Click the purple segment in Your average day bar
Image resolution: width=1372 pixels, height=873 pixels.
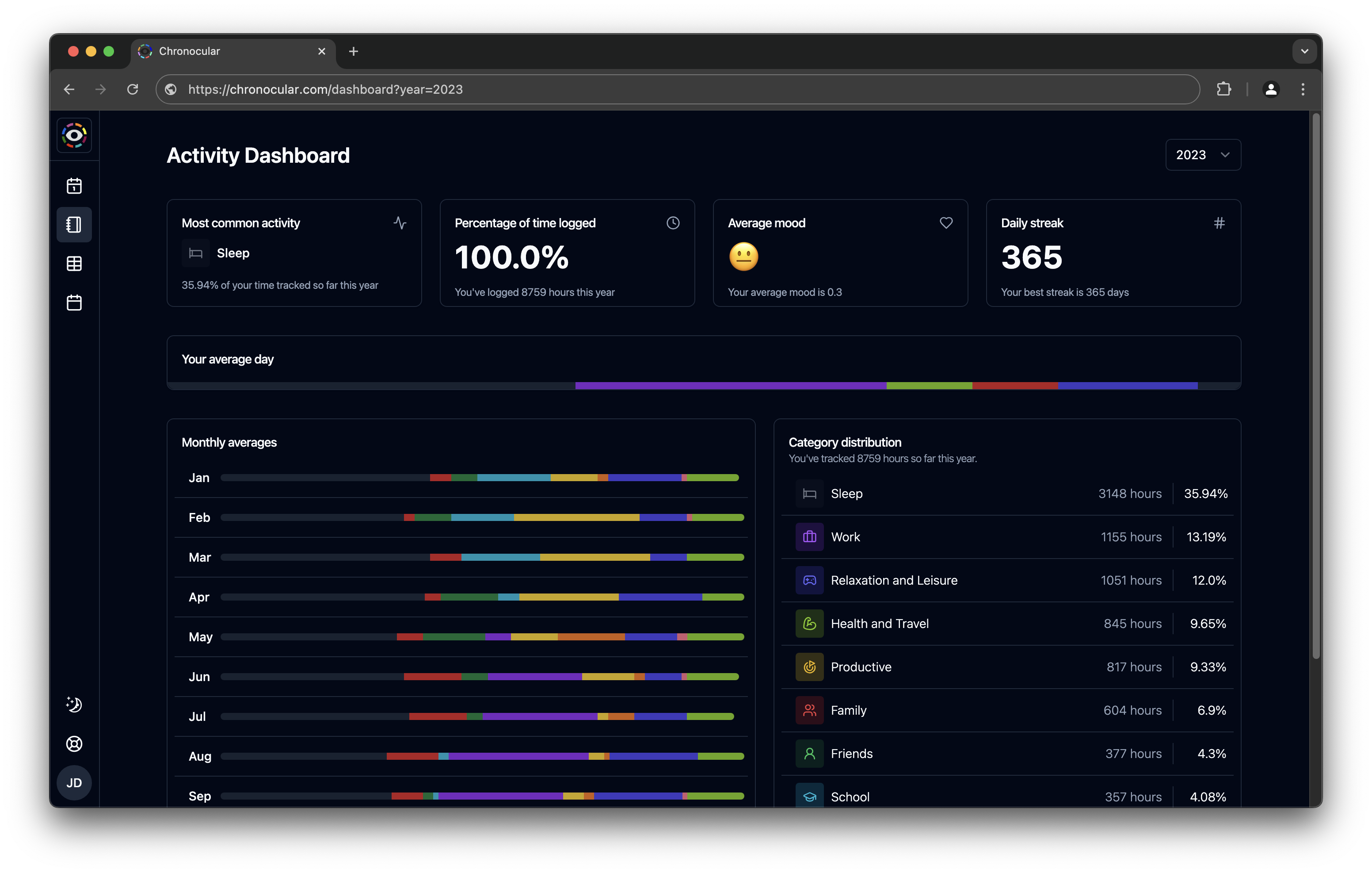pyautogui.click(x=731, y=386)
